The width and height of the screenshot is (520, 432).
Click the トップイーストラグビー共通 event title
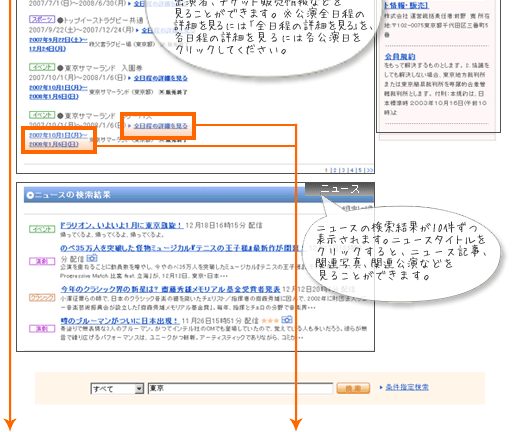coord(103,20)
